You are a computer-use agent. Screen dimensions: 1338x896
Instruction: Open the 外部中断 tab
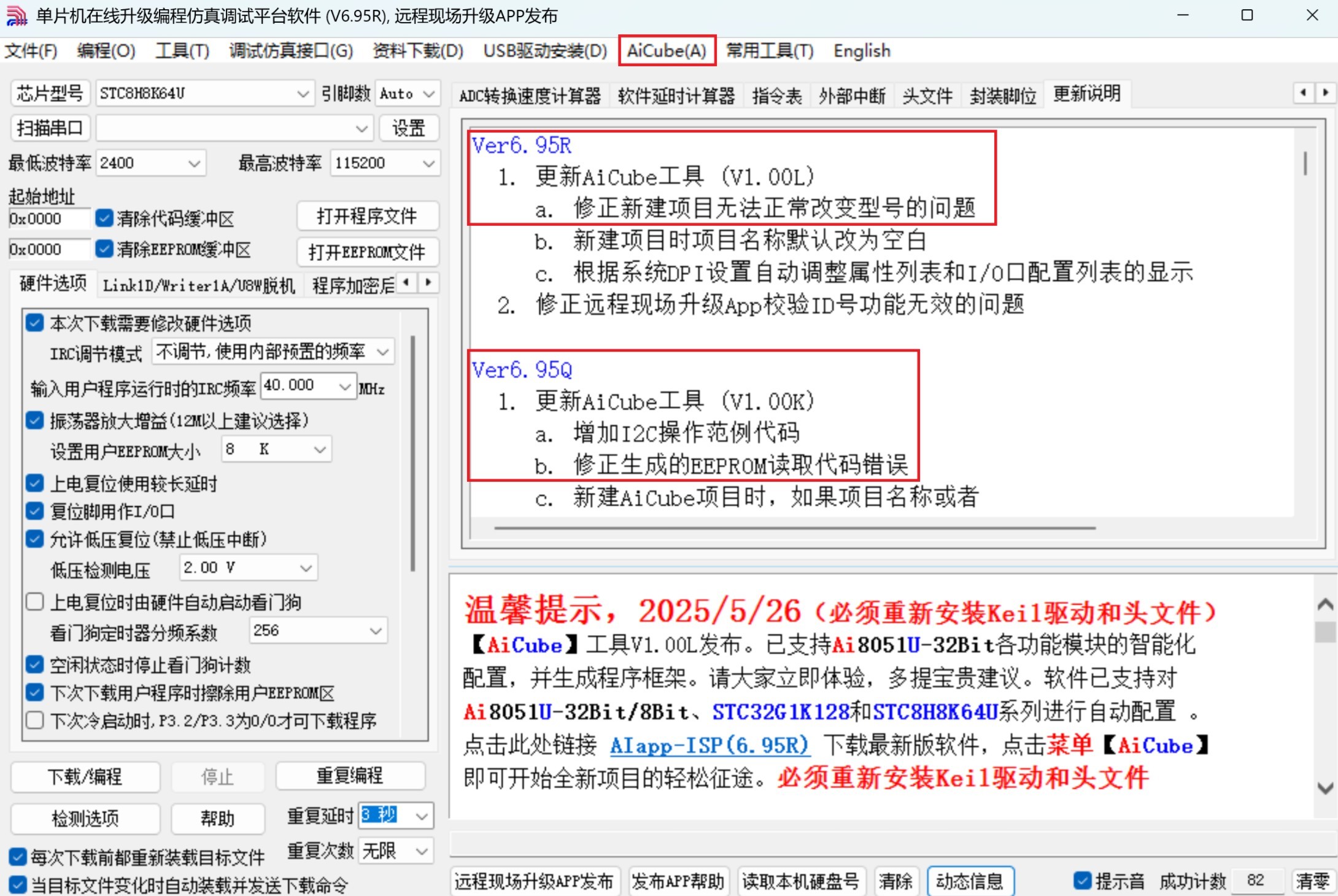852,96
